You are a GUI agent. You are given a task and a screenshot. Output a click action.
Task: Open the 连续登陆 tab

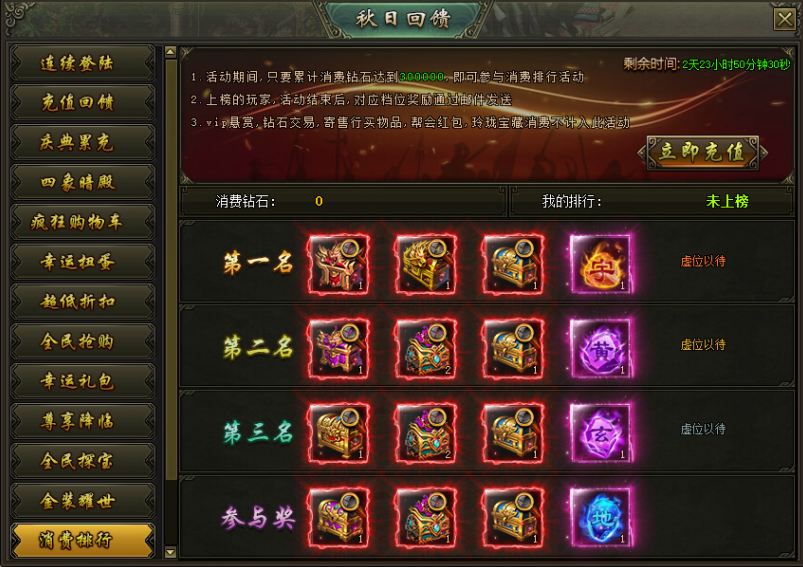pyautogui.click(x=82, y=63)
